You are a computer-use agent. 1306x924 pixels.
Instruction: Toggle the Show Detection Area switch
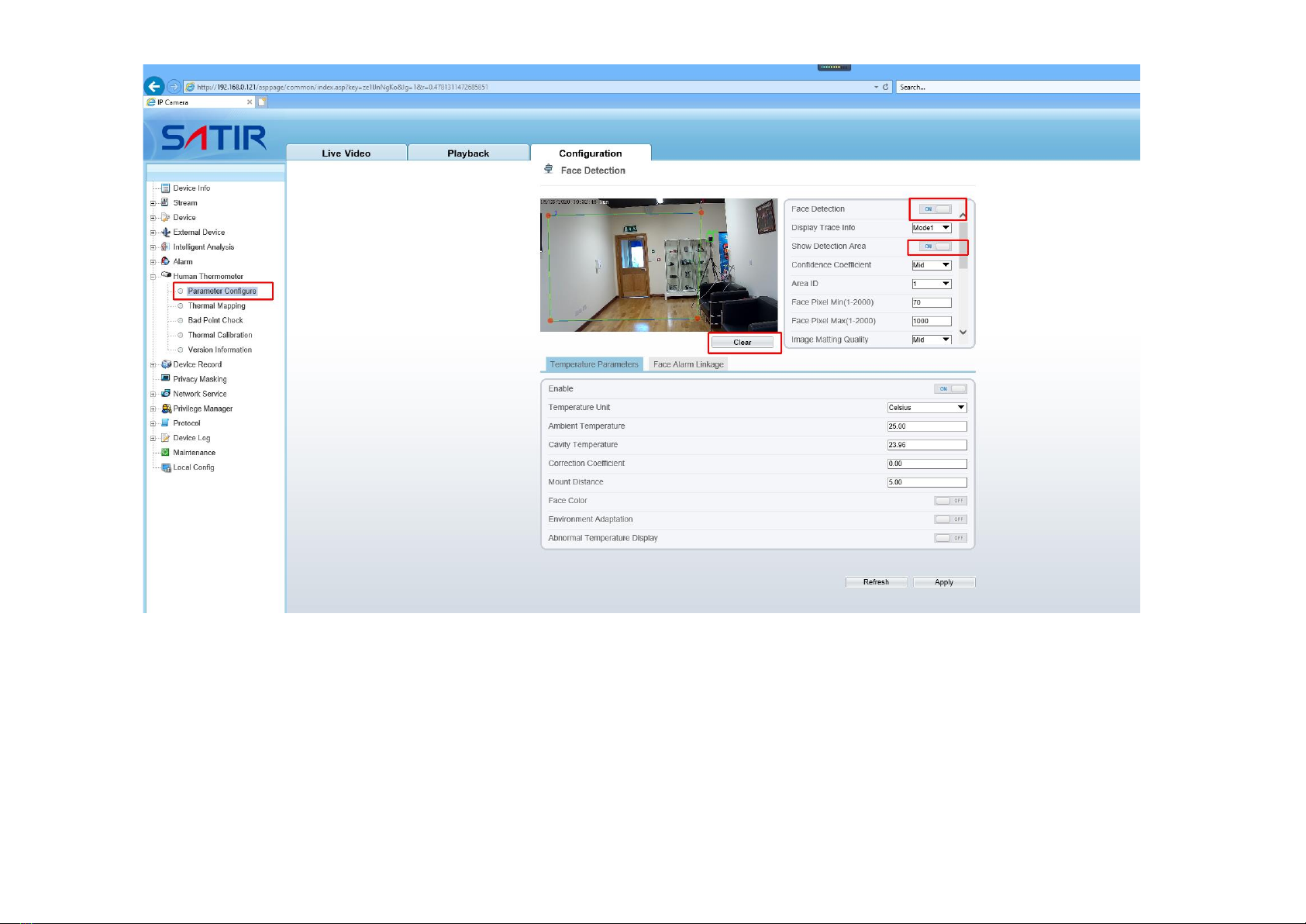coord(936,247)
